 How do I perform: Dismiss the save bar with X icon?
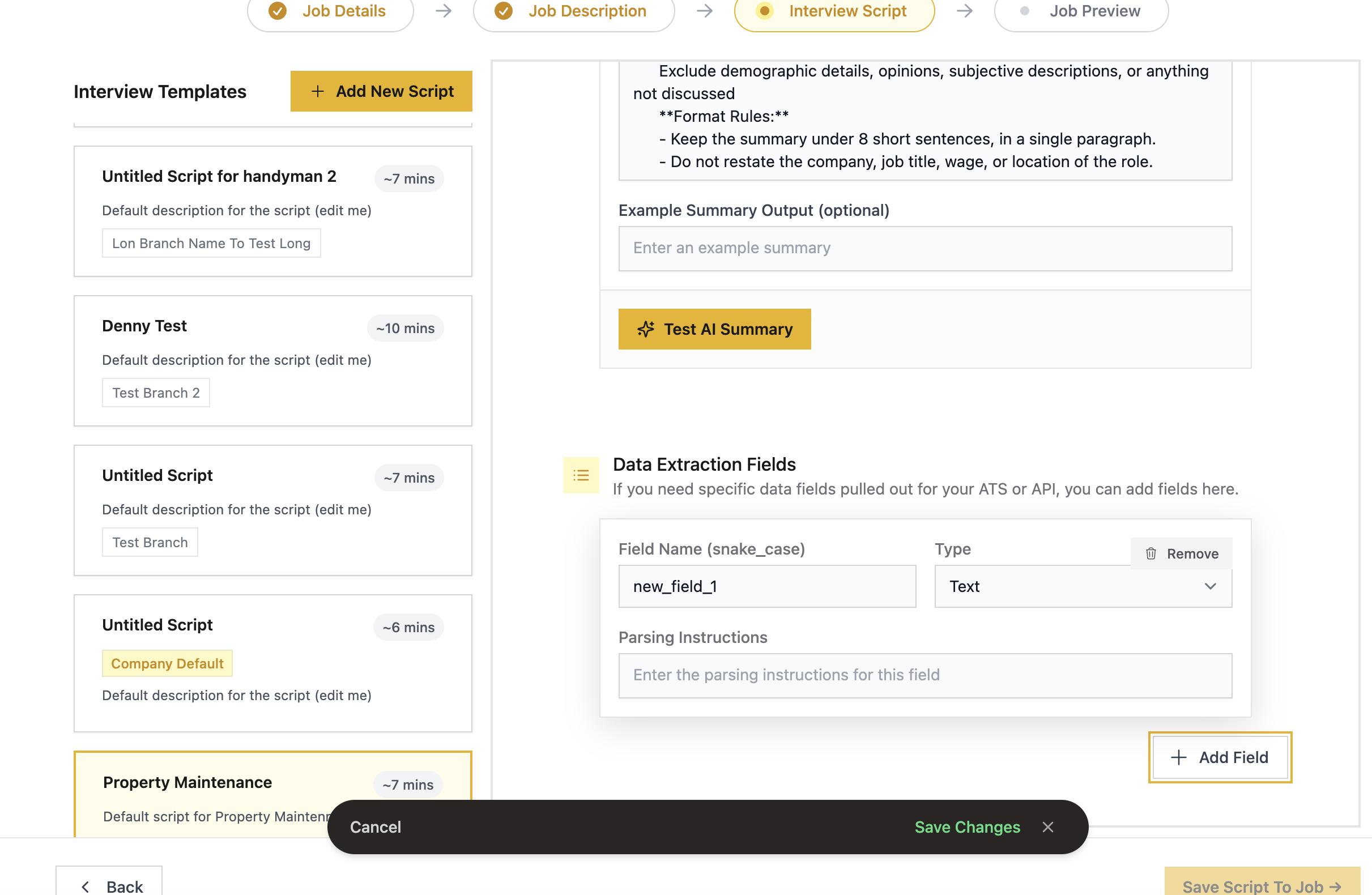point(1047,827)
